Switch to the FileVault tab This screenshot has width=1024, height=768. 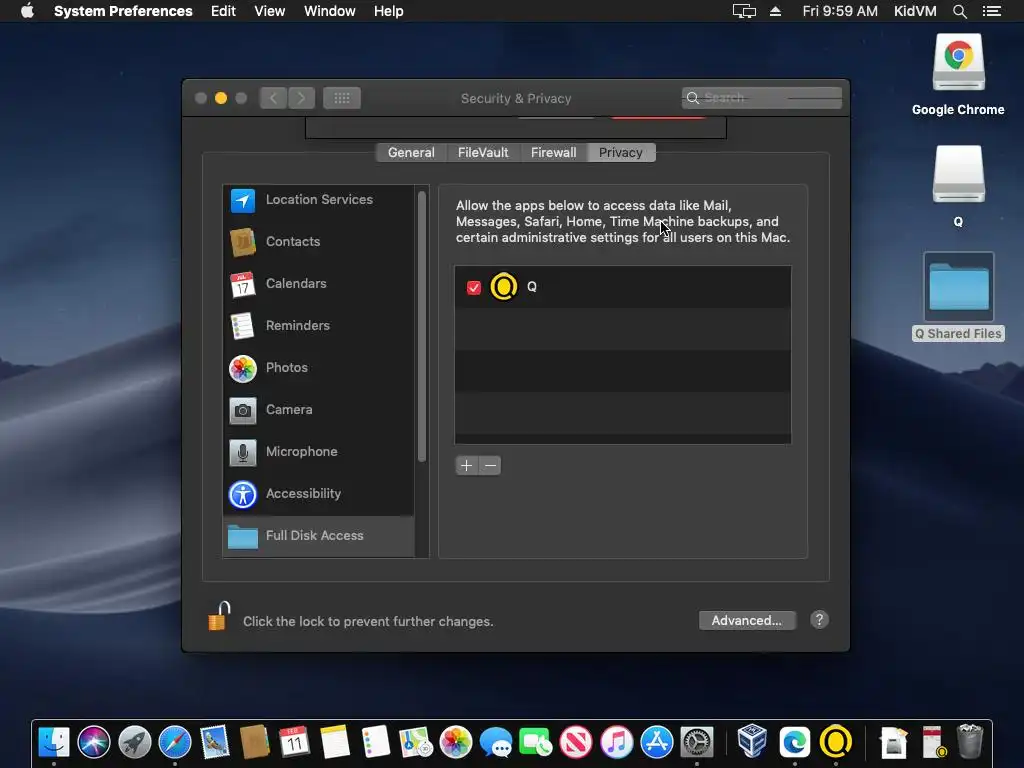(x=483, y=153)
